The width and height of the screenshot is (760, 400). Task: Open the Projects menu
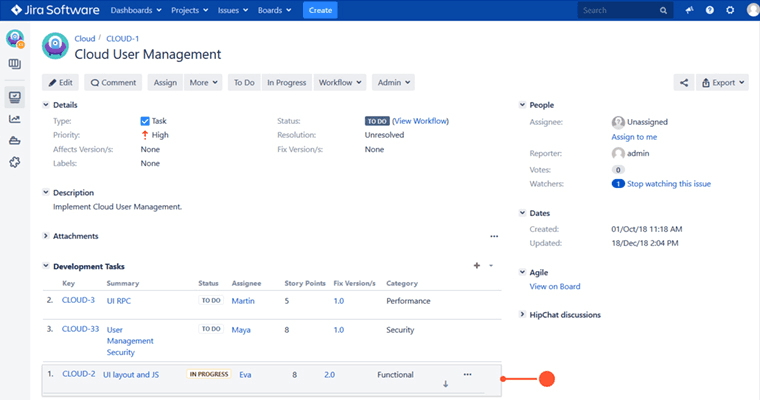coord(190,10)
